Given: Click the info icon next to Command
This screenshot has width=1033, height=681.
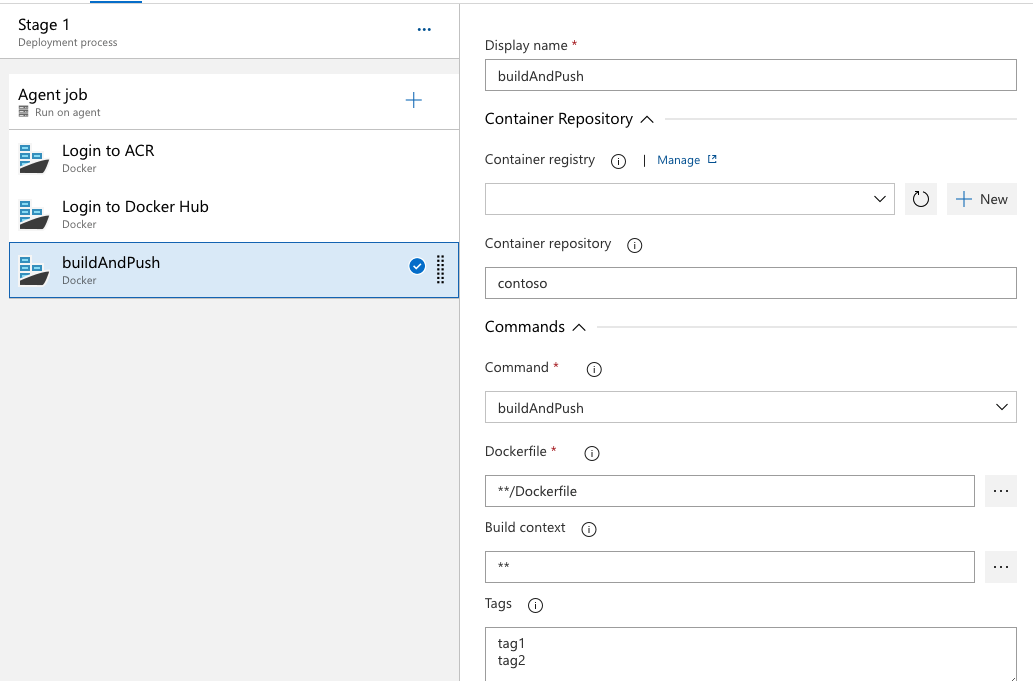Looking at the screenshot, I should [x=594, y=369].
